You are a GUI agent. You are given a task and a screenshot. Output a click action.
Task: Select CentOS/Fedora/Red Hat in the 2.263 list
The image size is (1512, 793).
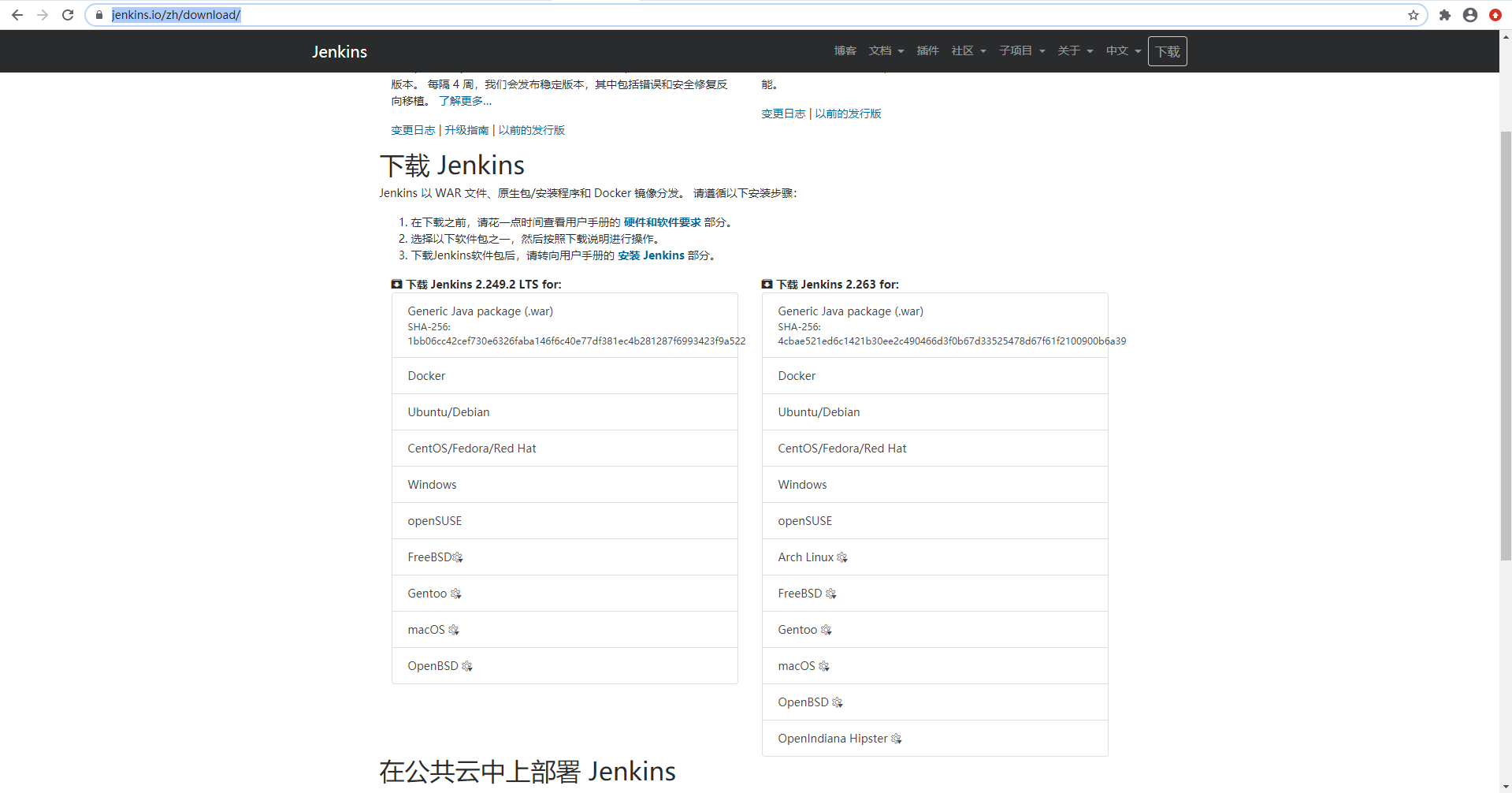coord(935,449)
